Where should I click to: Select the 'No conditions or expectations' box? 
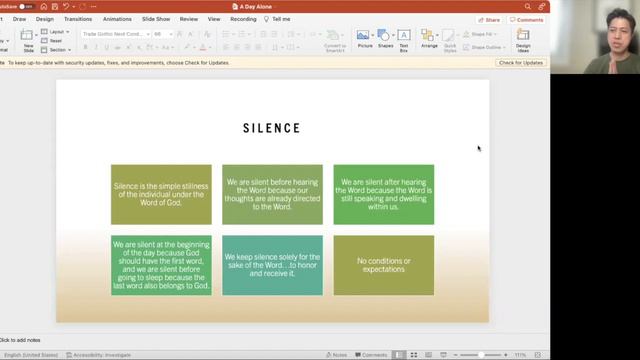(x=384, y=265)
